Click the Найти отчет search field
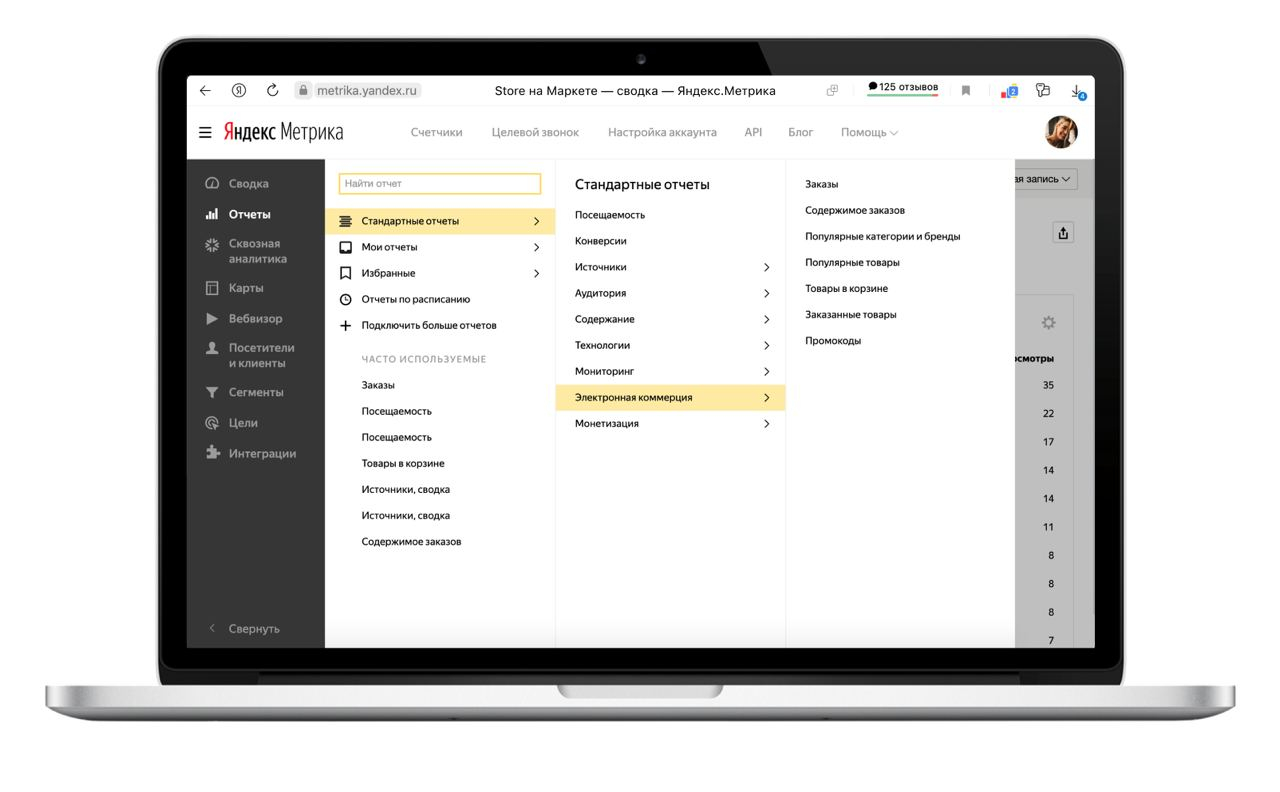Image resolution: width=1280 pixels, height=792 pixels. pos(440,184)
